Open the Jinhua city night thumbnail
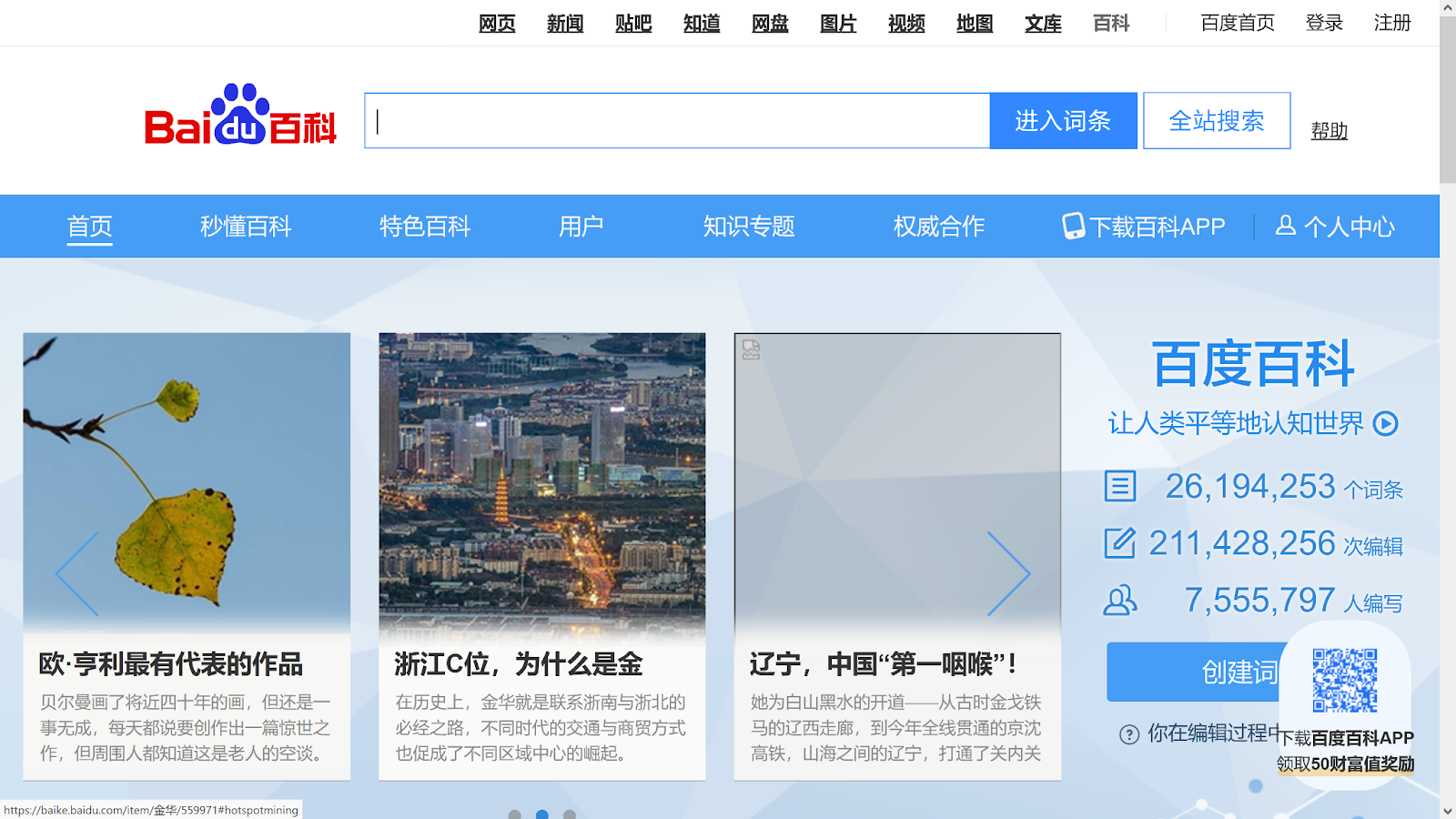1456x819 pixels. [x=542, y=482]
